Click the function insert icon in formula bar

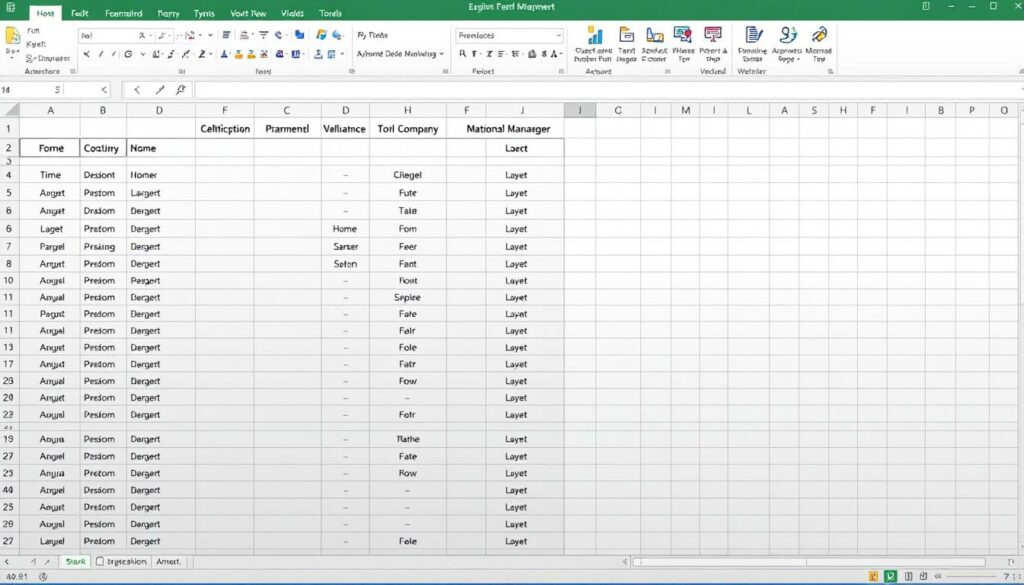181,89
